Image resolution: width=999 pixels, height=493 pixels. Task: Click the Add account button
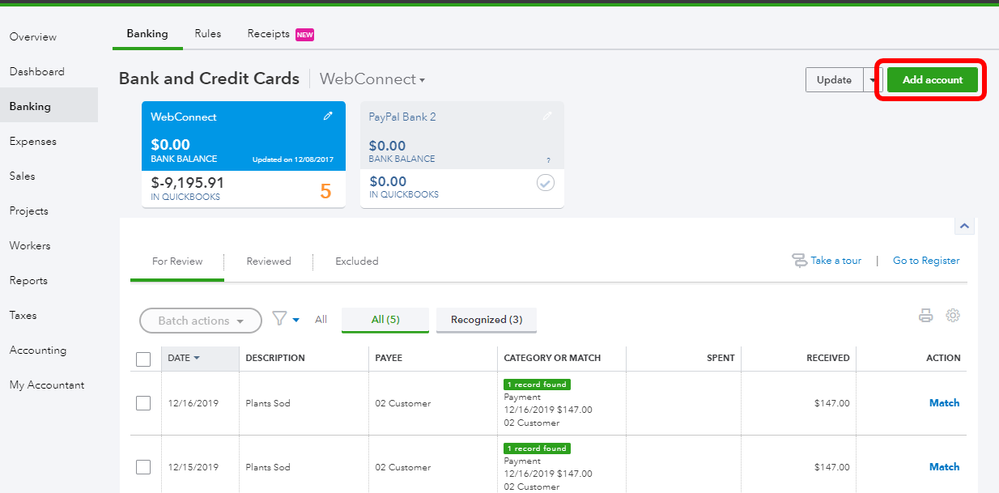(933, 80)
